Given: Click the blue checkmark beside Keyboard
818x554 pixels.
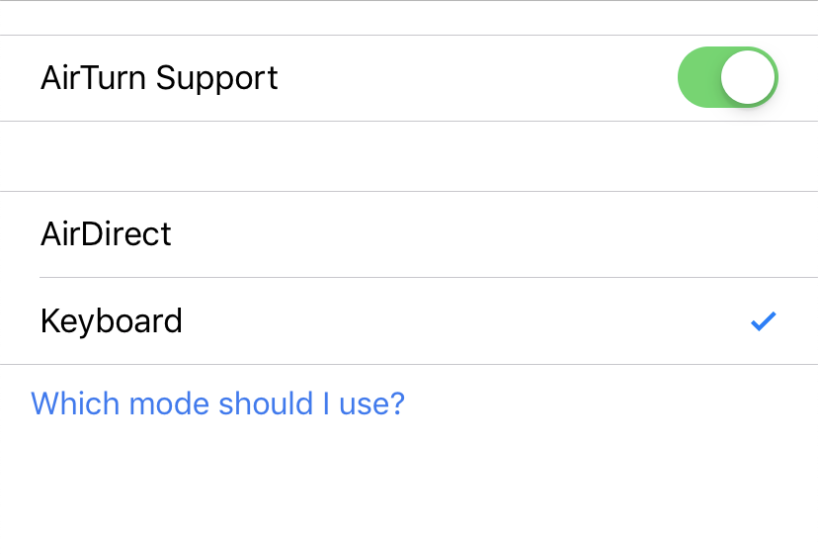Looking at the screenshot, I should click(x=763, y=322).
